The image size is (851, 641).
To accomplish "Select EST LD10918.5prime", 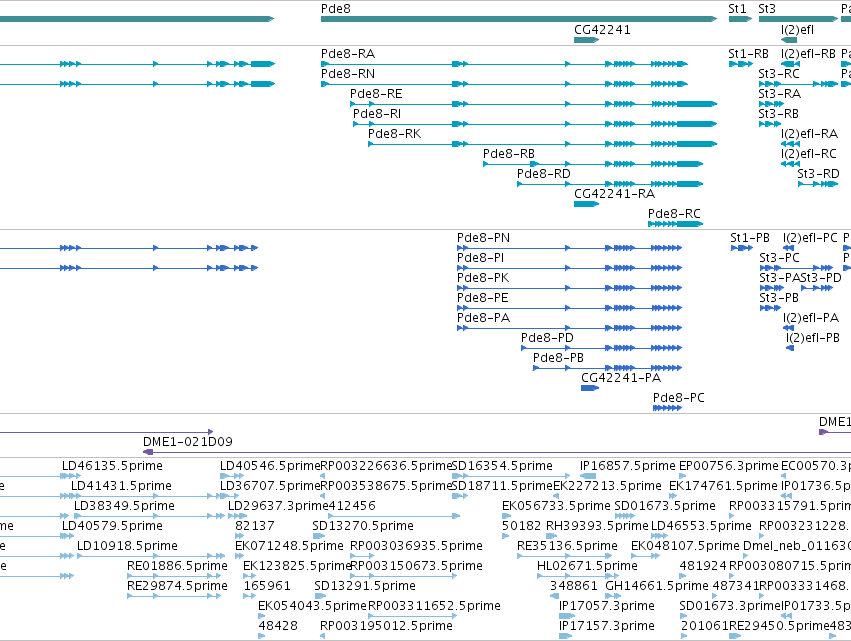I will pyautogui.click(x=127, y=547).
